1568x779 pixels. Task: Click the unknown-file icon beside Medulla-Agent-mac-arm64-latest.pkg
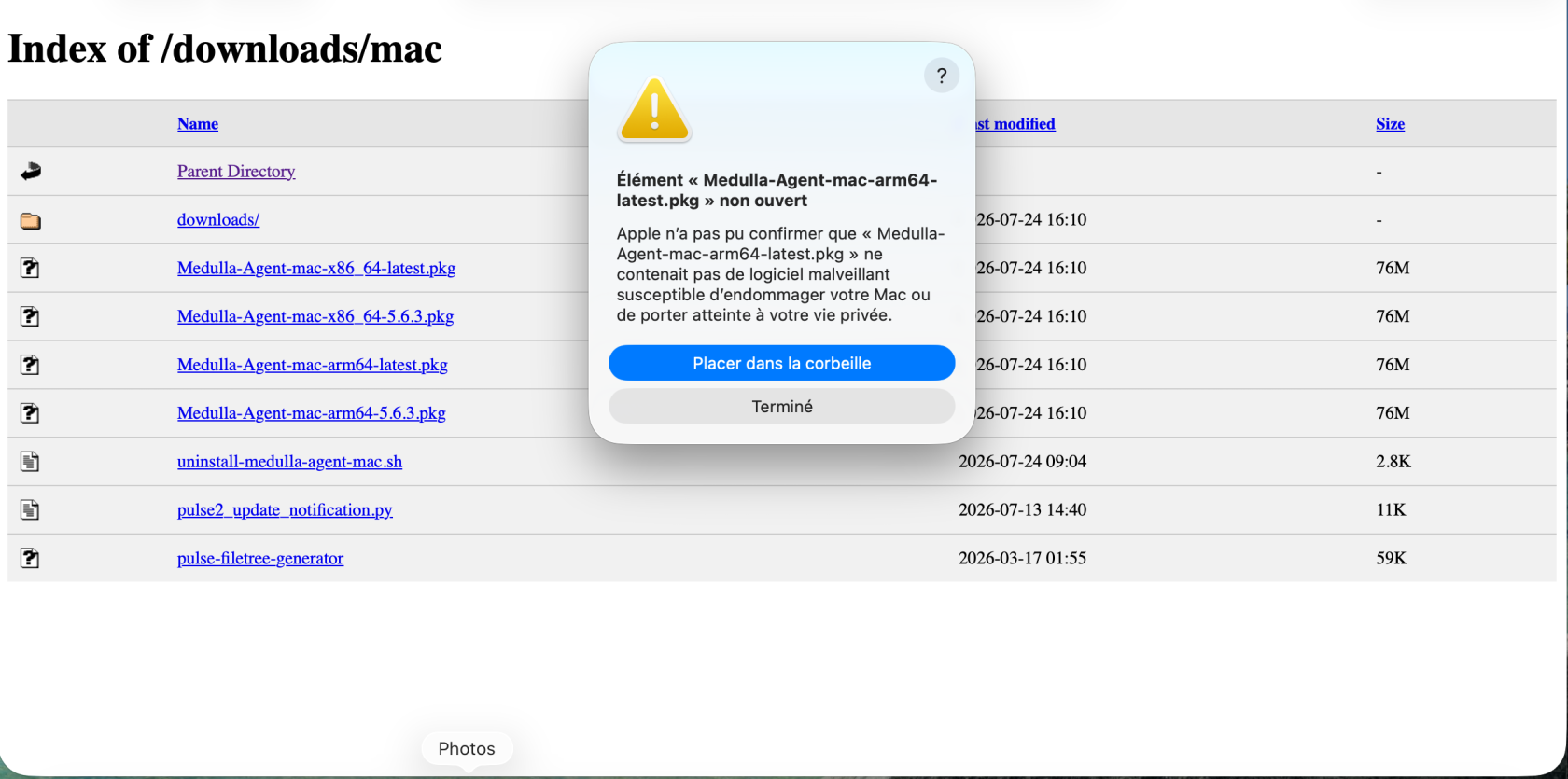[x=30, y=365]
